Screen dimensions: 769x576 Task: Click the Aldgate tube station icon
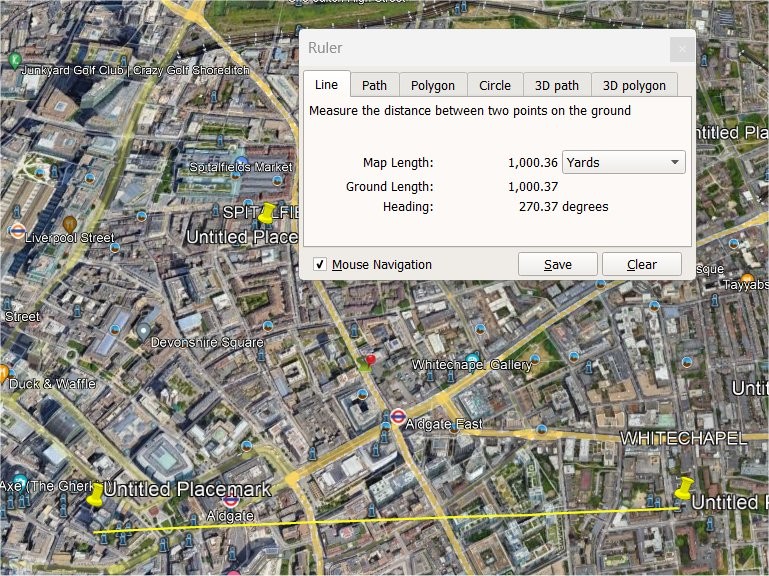[231, 499]
